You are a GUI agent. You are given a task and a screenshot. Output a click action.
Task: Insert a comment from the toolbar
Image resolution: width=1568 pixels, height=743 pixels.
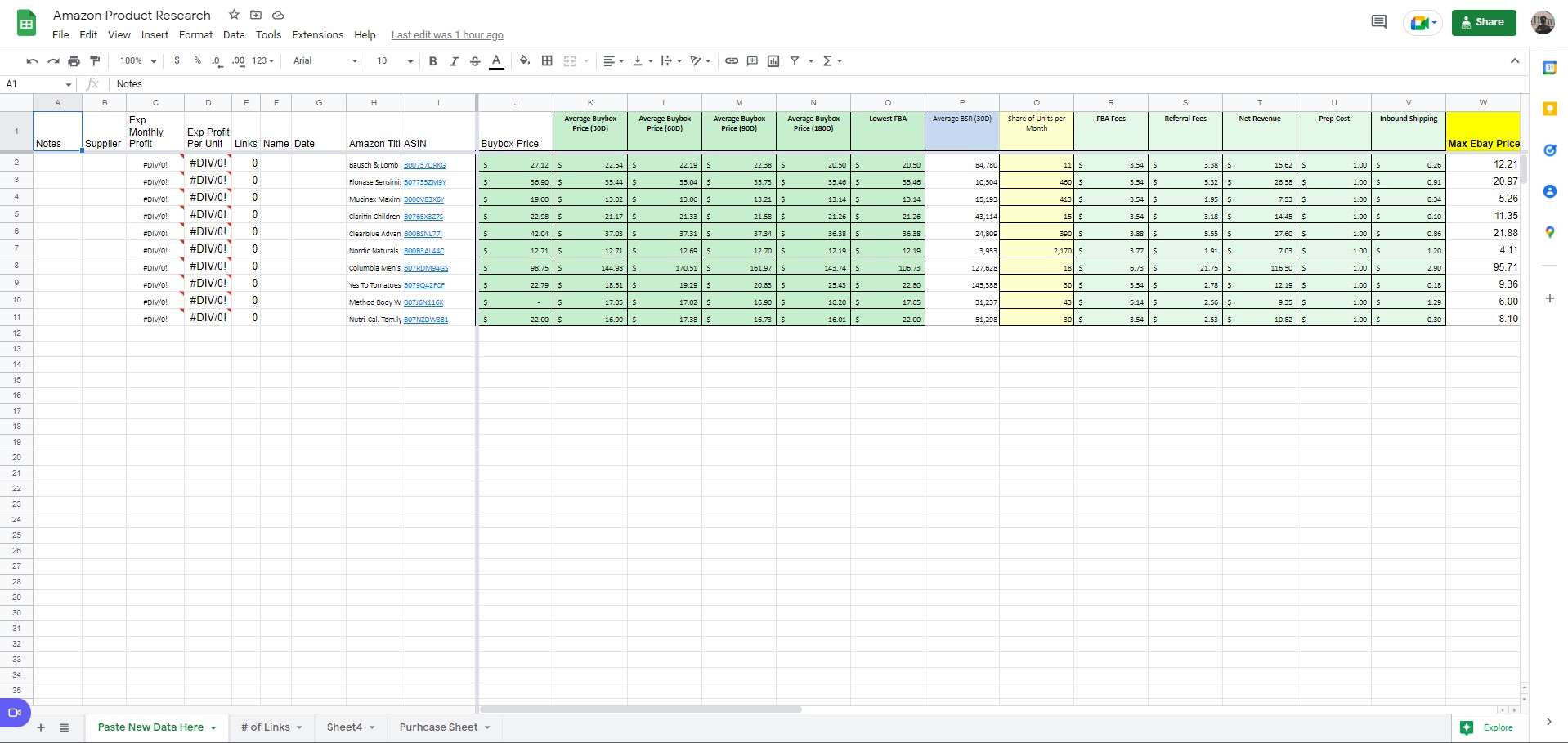tap(752, 60)
